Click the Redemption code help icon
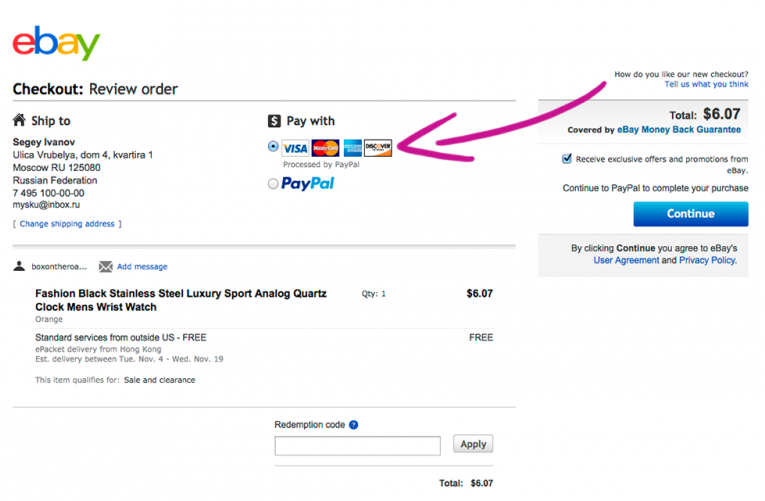 coord(354,425)
